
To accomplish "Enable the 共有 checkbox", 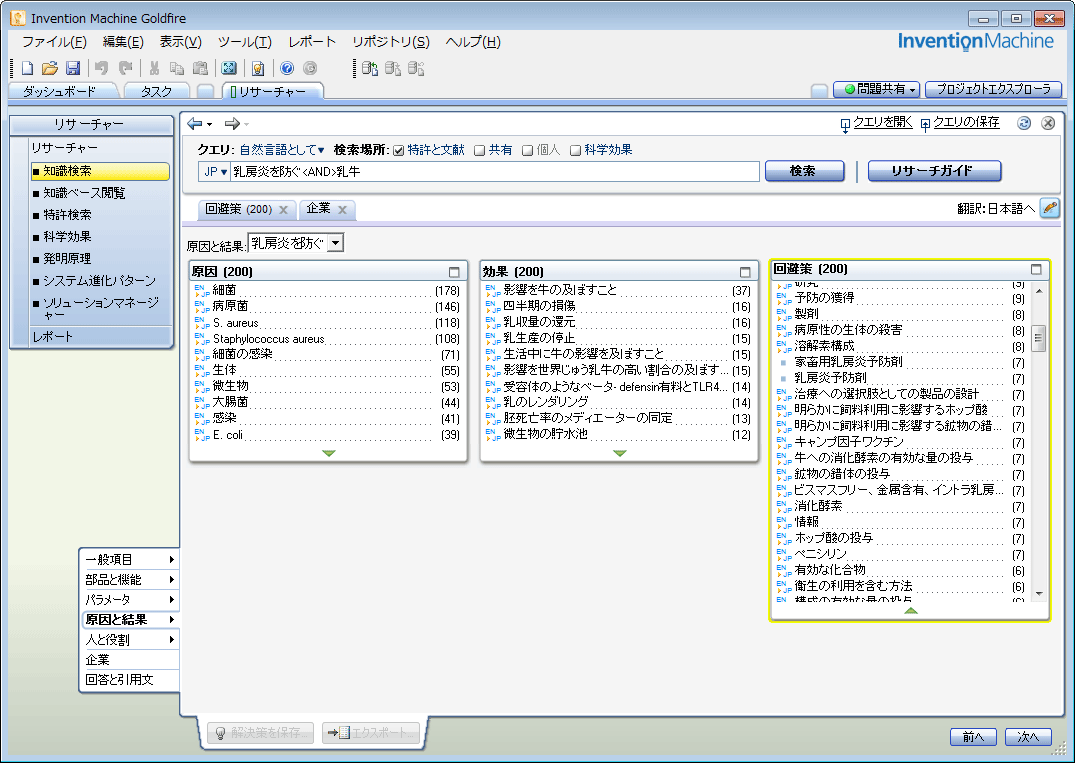I will 480,151.
